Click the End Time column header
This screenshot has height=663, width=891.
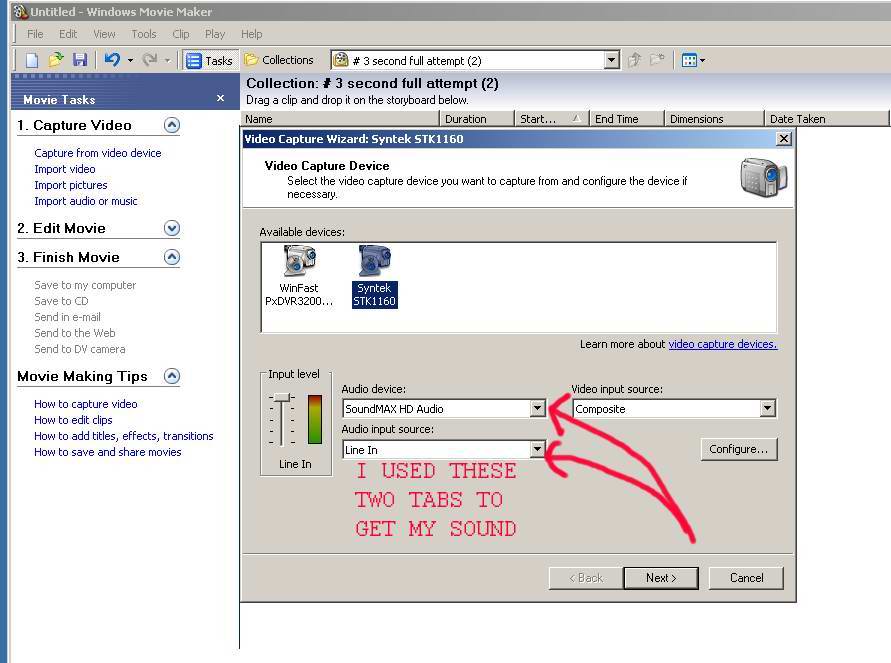626,119
